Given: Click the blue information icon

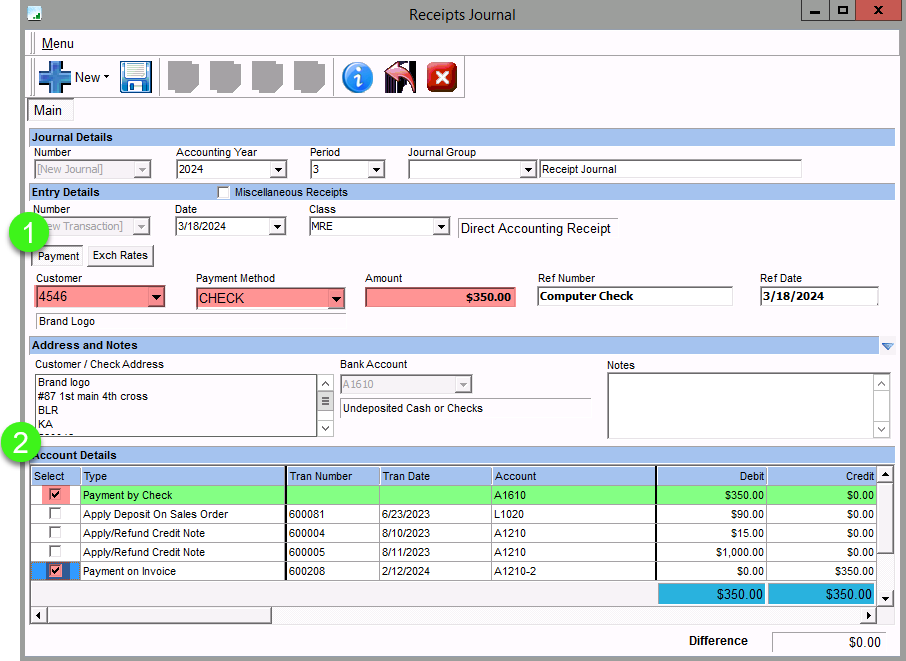Looking at the screenshot, I should point(357,77).
